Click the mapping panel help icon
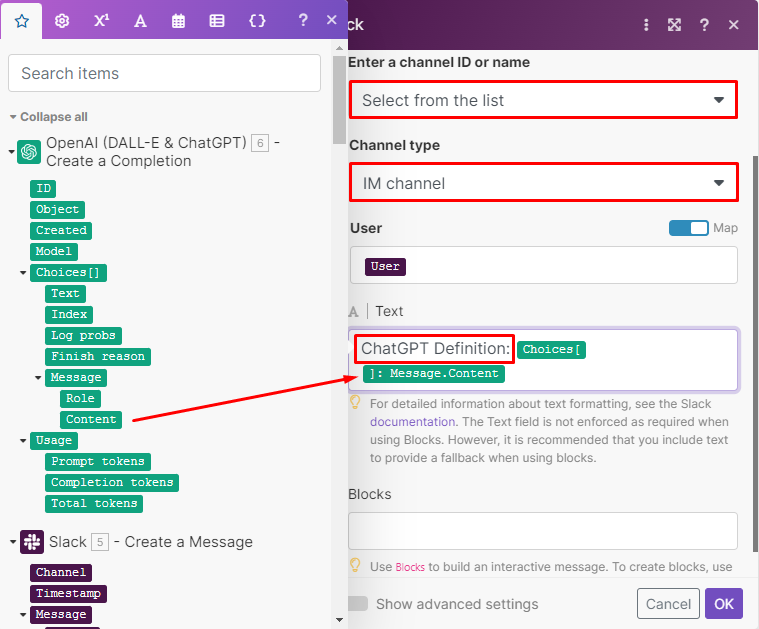Image resolution: width=759 pixels, height=629 pixels. [x=303, y=20]
